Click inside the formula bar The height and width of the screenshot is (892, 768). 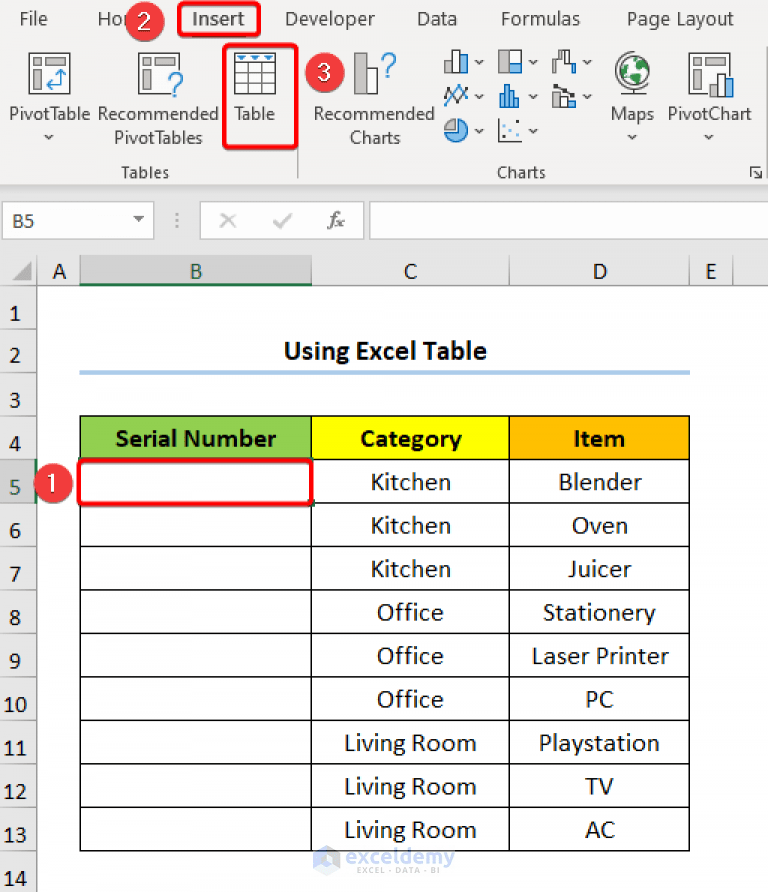569,220
